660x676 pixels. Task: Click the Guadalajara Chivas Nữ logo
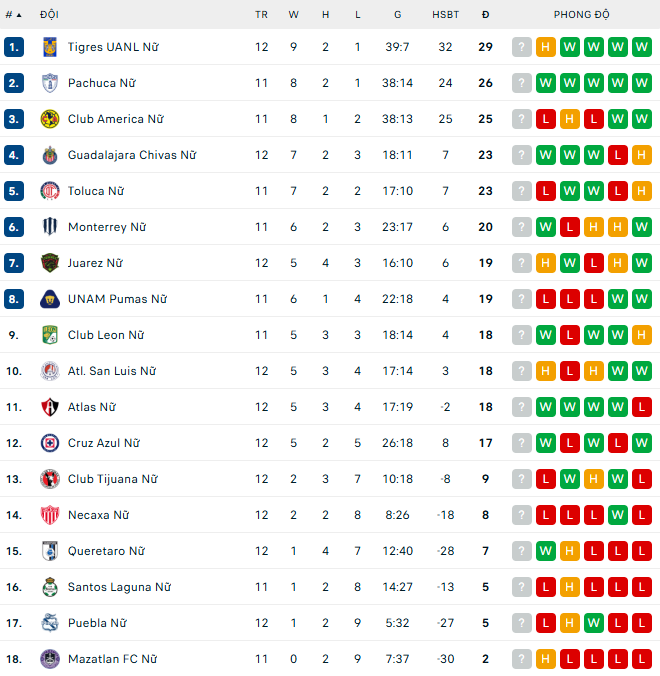(x=49, y=155)
